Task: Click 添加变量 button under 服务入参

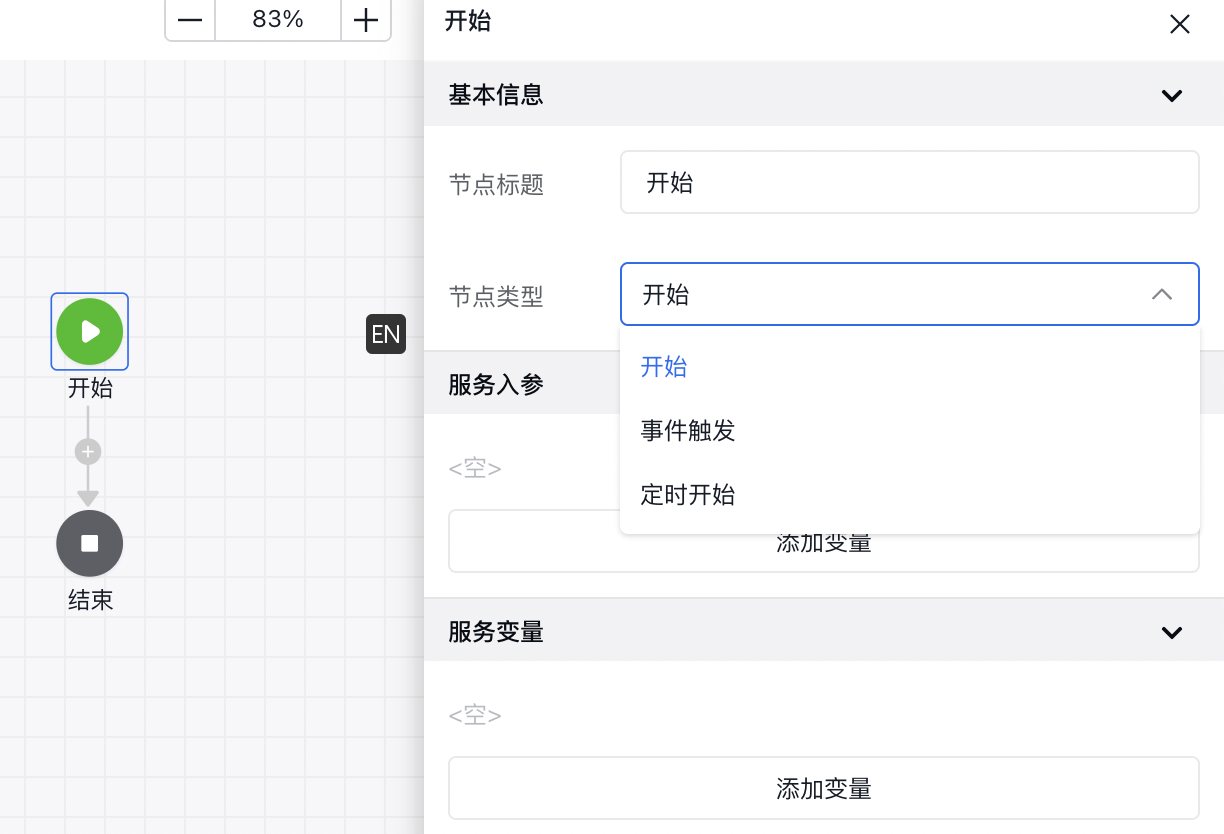Action: point(823,553)
